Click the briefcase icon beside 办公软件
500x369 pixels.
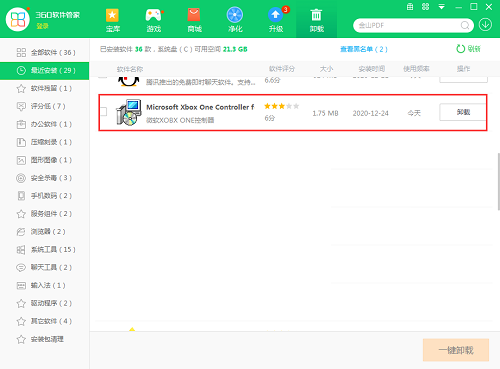pyautogui.click(x=21, y=124)
